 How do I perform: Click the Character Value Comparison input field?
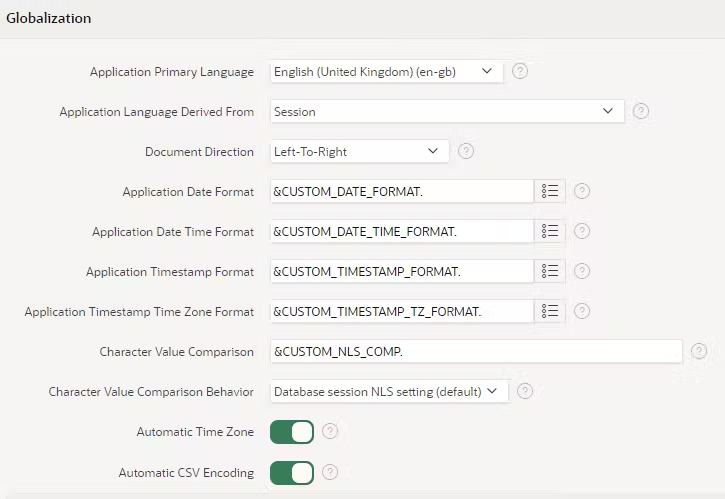click(476, 351)
